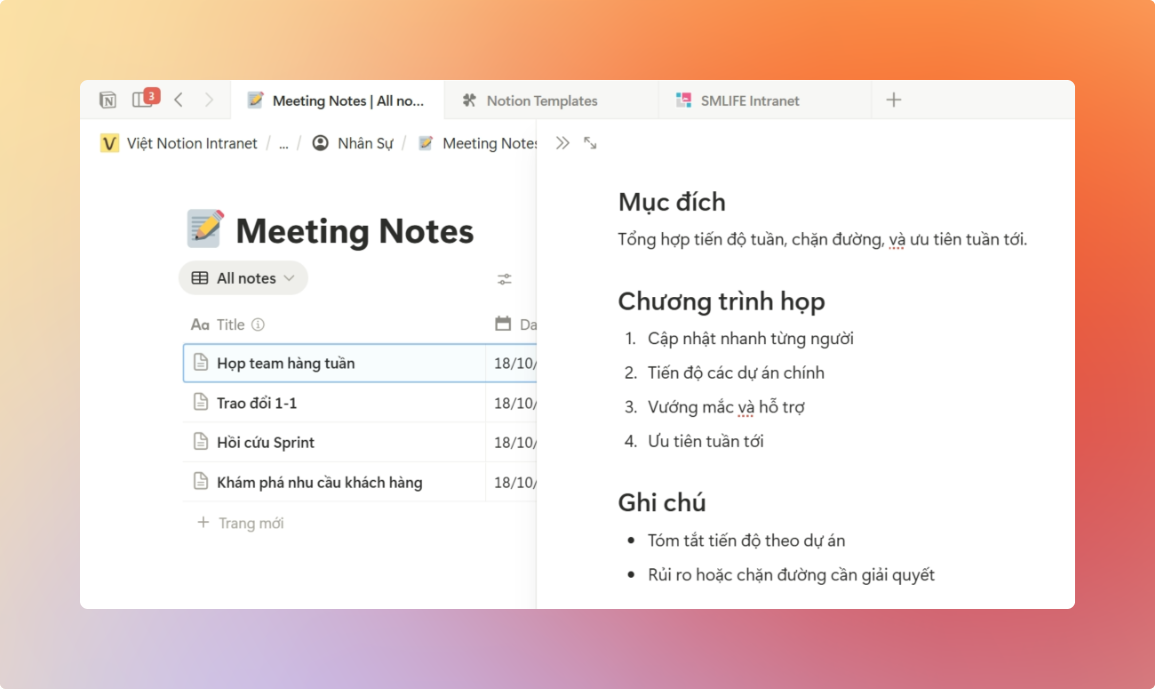Open the All notes view dropdown

pos(243,278)
